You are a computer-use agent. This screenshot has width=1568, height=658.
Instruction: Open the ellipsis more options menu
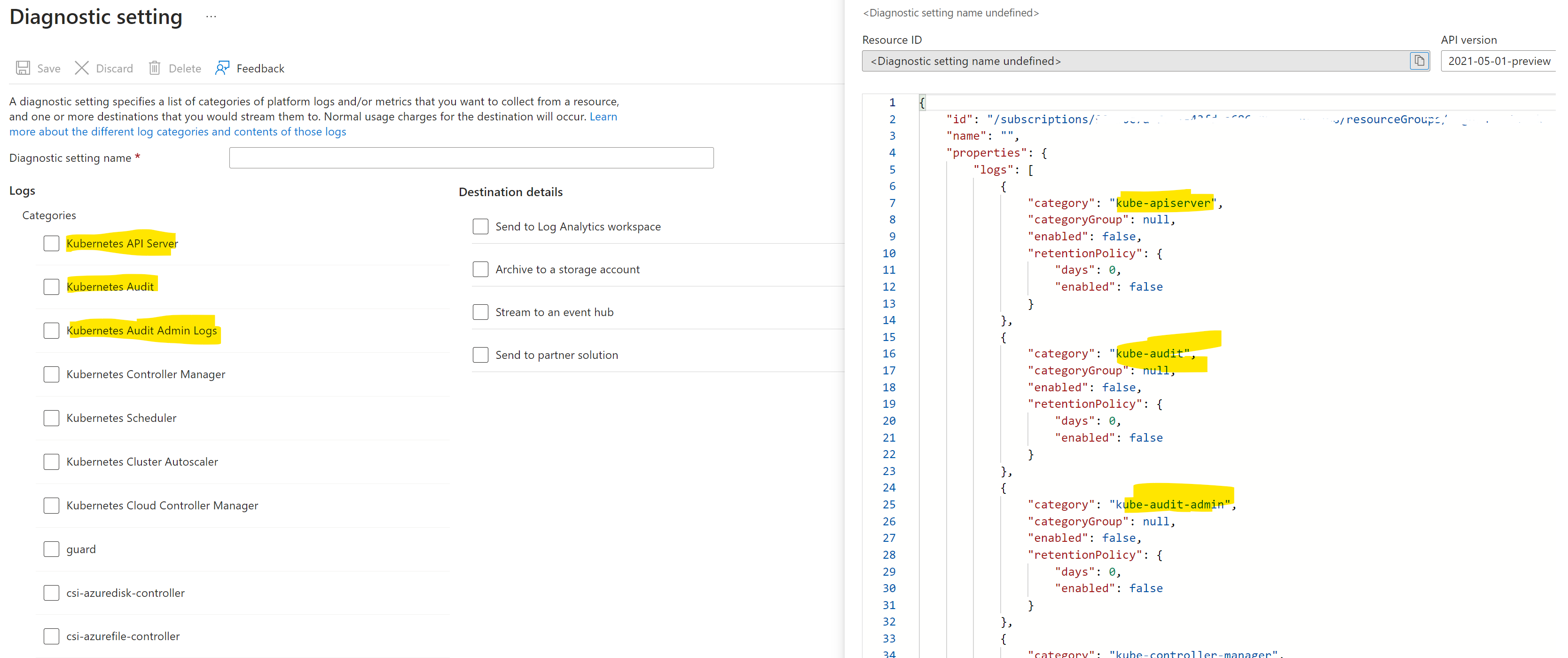(211, 17)
